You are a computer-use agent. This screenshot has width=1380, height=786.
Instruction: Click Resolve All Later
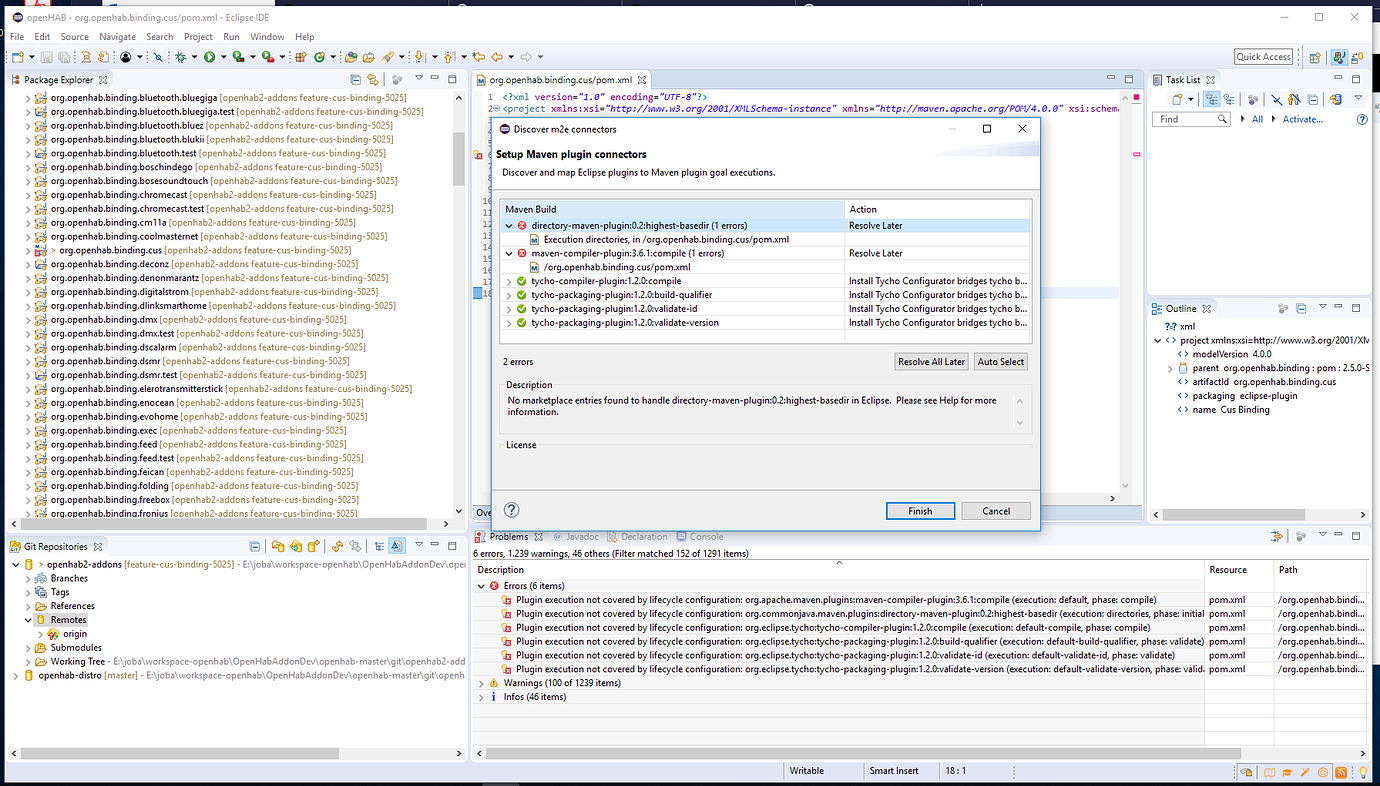(x=930, y=361)
